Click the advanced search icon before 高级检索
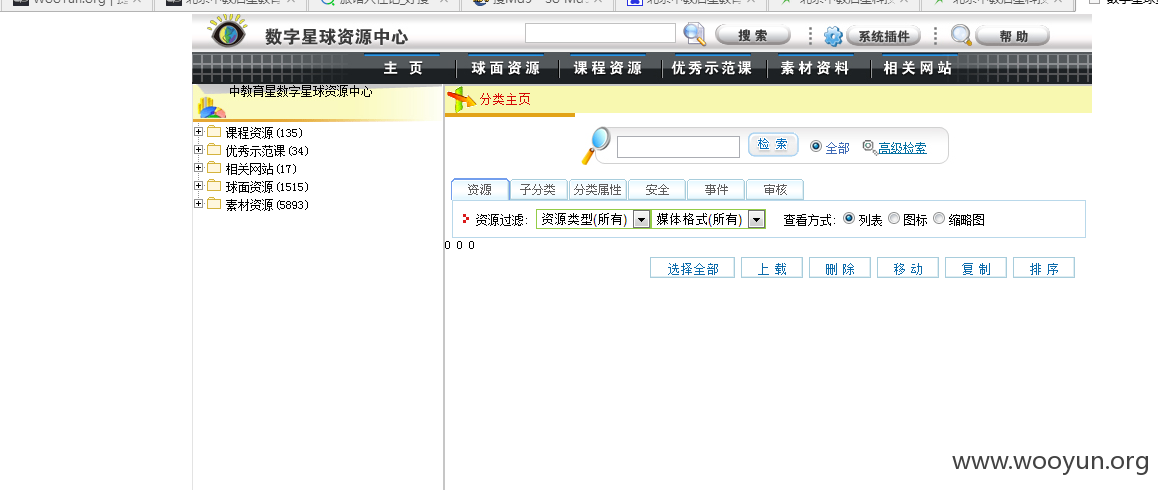The height and width of the screenshot is (490, 1158). pos(868,147)
